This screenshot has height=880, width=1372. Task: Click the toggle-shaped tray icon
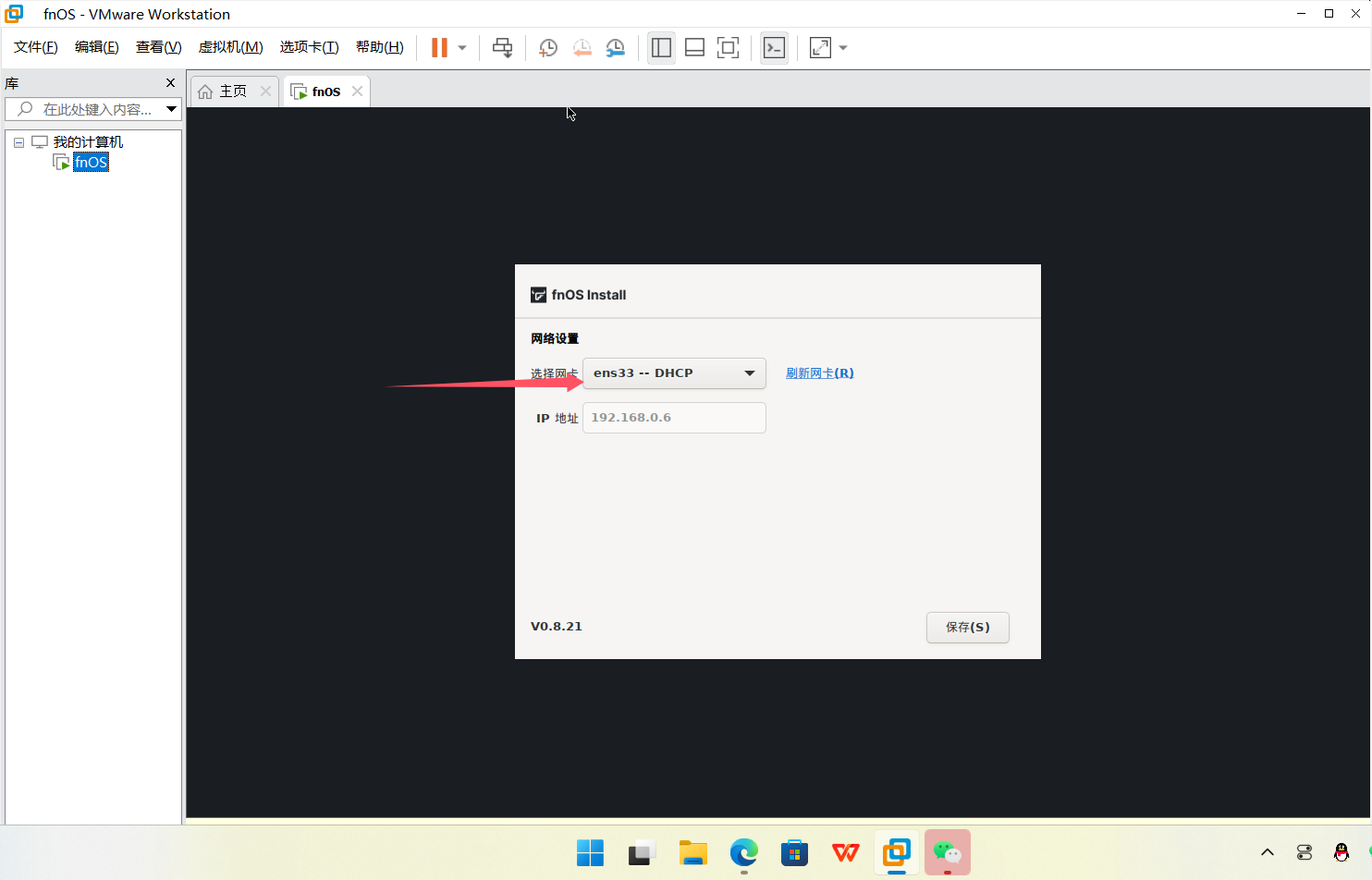(x=1305, y=852)
